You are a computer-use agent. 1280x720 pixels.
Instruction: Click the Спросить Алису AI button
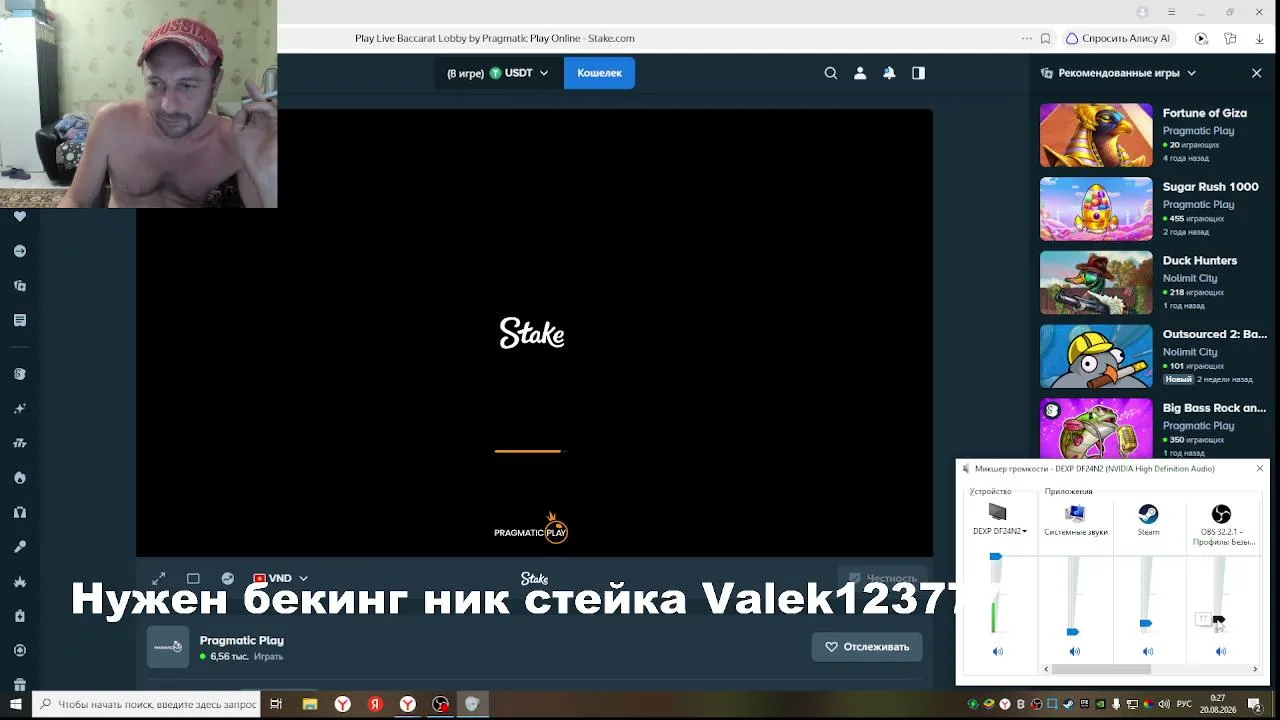[1117, 38]
